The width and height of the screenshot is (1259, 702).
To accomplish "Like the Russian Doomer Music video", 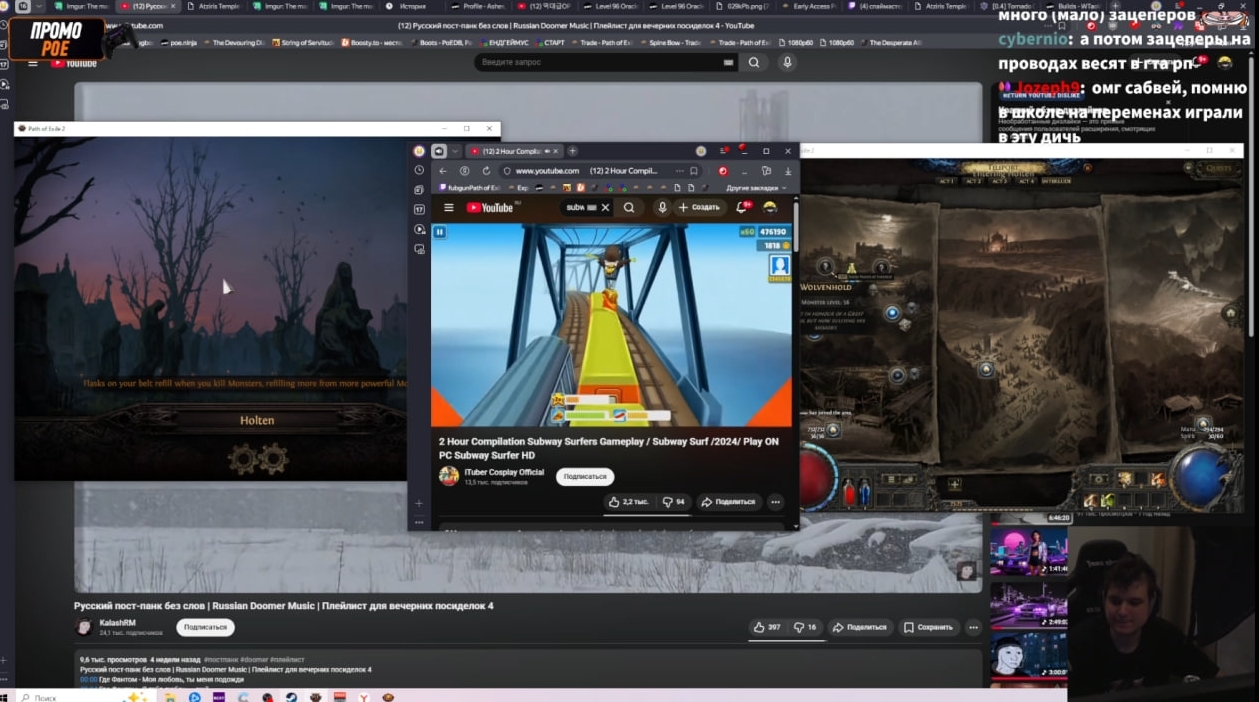I will 767,627.
